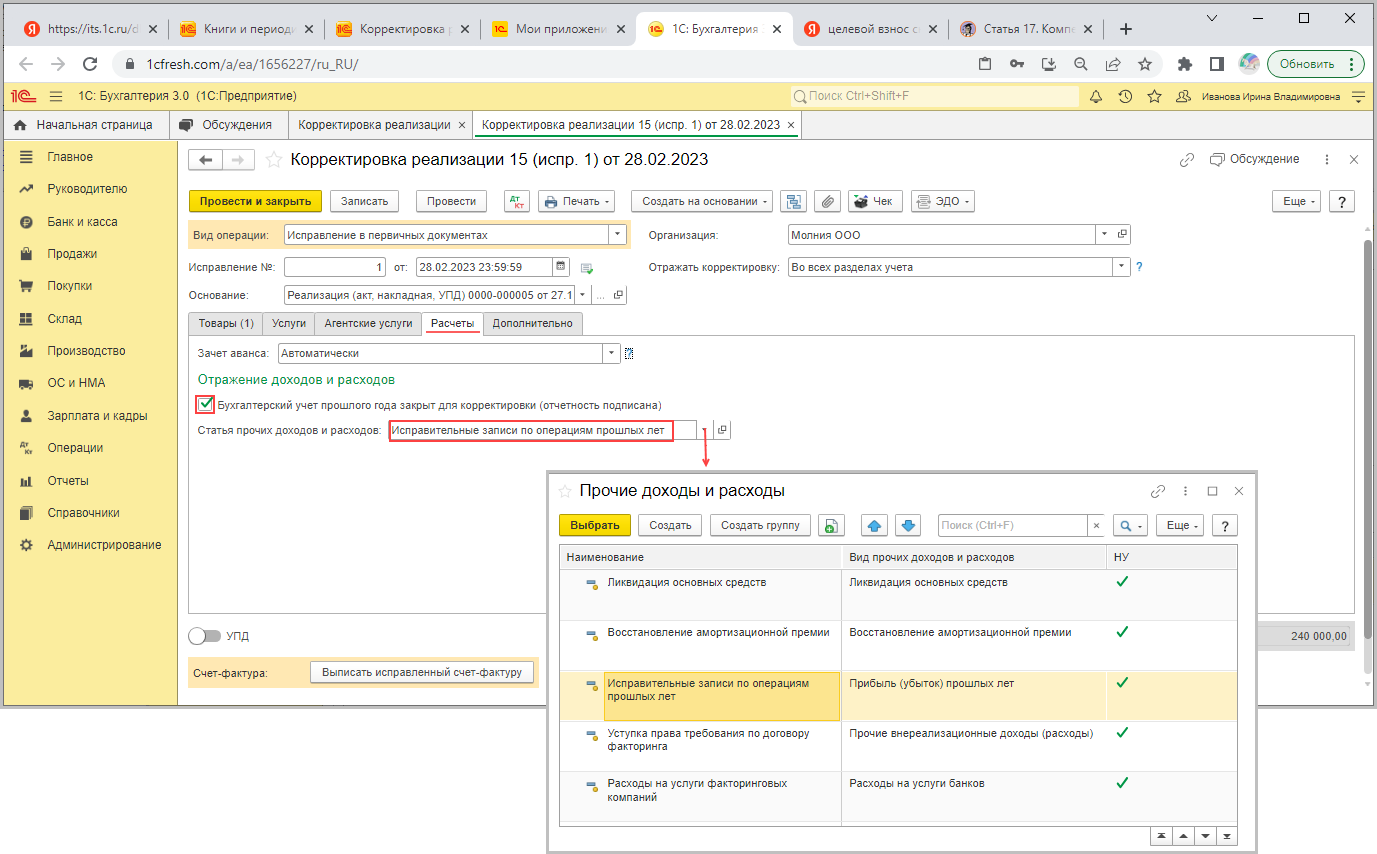This screenshot has width=1377, height=854.
Task: Click search field in Прочие доходы dialog
Action: pyautogui.click(x=1013, y=525)
